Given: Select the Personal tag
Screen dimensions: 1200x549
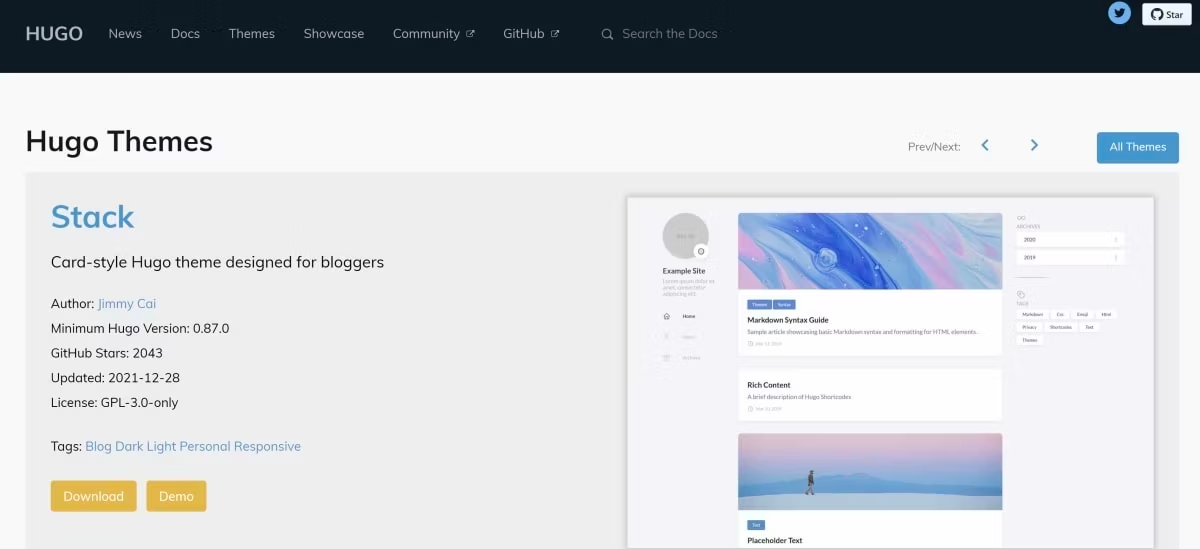Looking at the screenshot, I should click(x=205, y=446).
